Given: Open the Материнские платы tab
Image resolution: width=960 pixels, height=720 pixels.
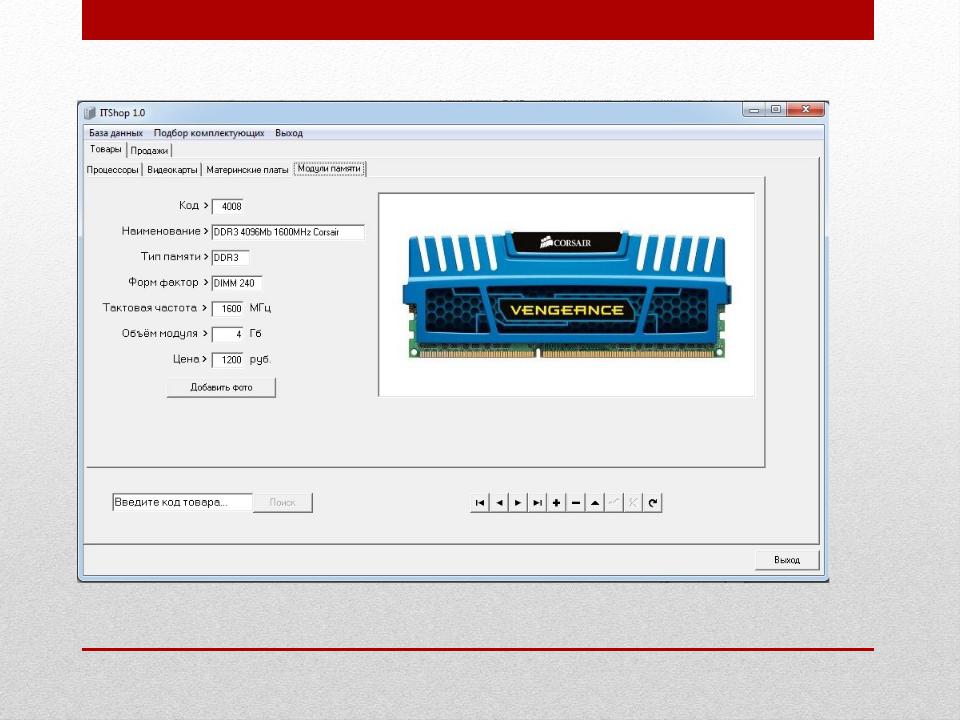Looking at the screenshot, I should click(x=247, y=170).
